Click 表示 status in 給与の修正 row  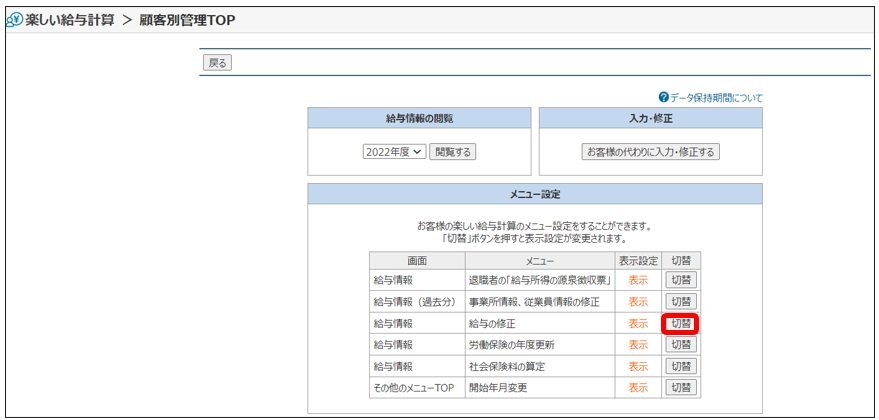pyautogui.click(x=638, y=323)
